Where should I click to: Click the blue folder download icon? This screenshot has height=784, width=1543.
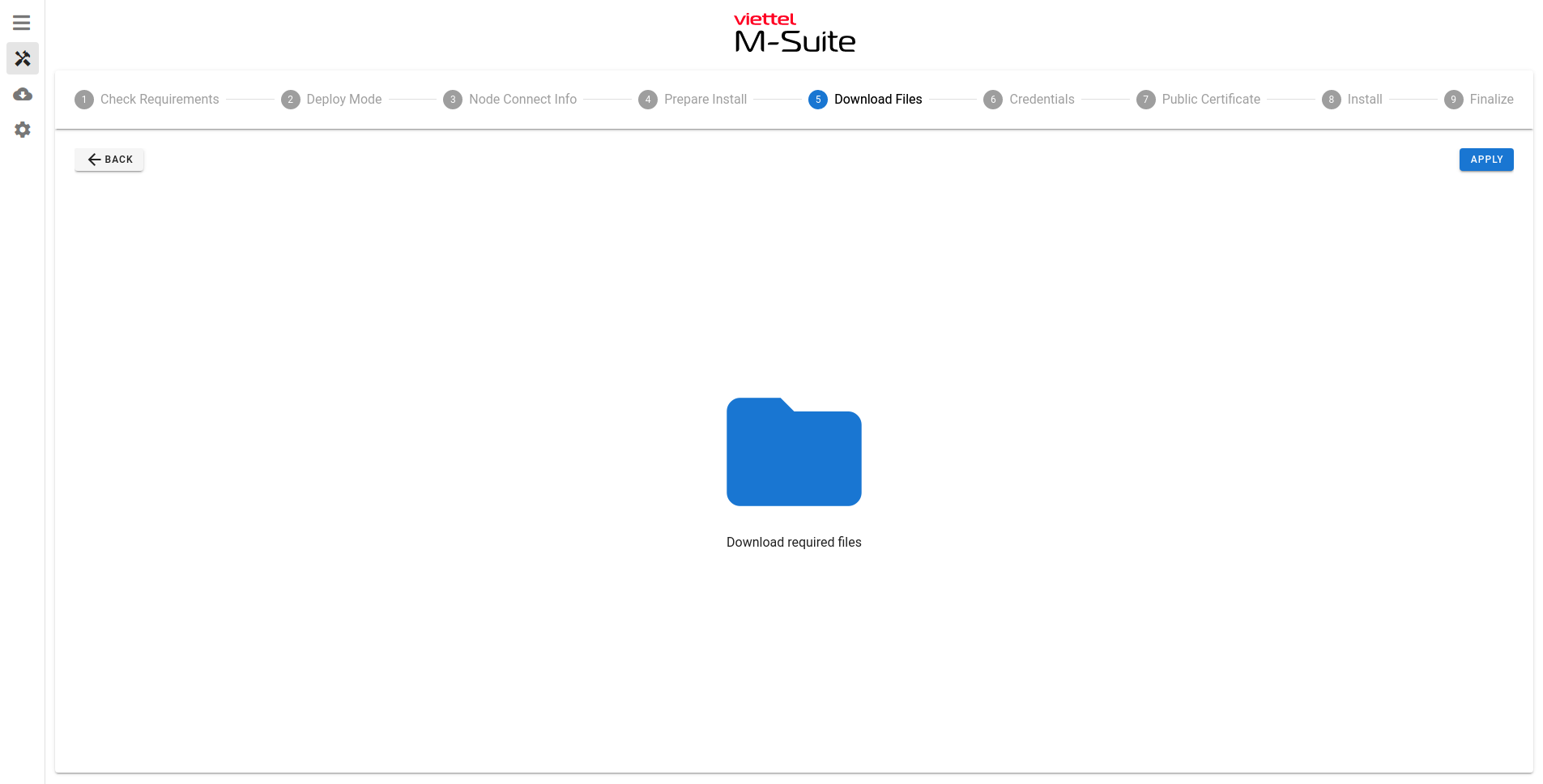[x=794, y=452]
